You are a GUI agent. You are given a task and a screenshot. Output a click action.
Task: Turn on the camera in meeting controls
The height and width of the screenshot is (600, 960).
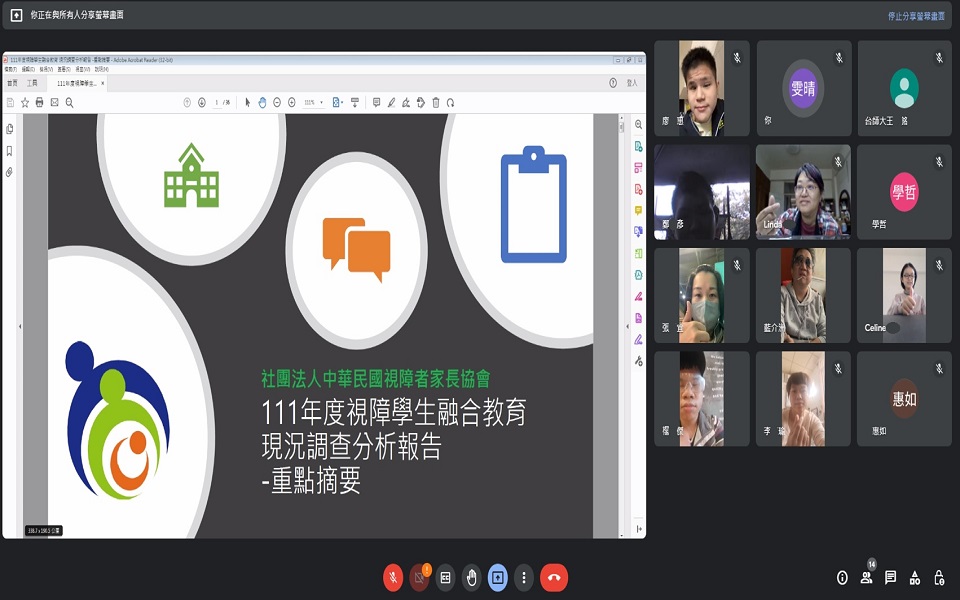tap(419, 577)
